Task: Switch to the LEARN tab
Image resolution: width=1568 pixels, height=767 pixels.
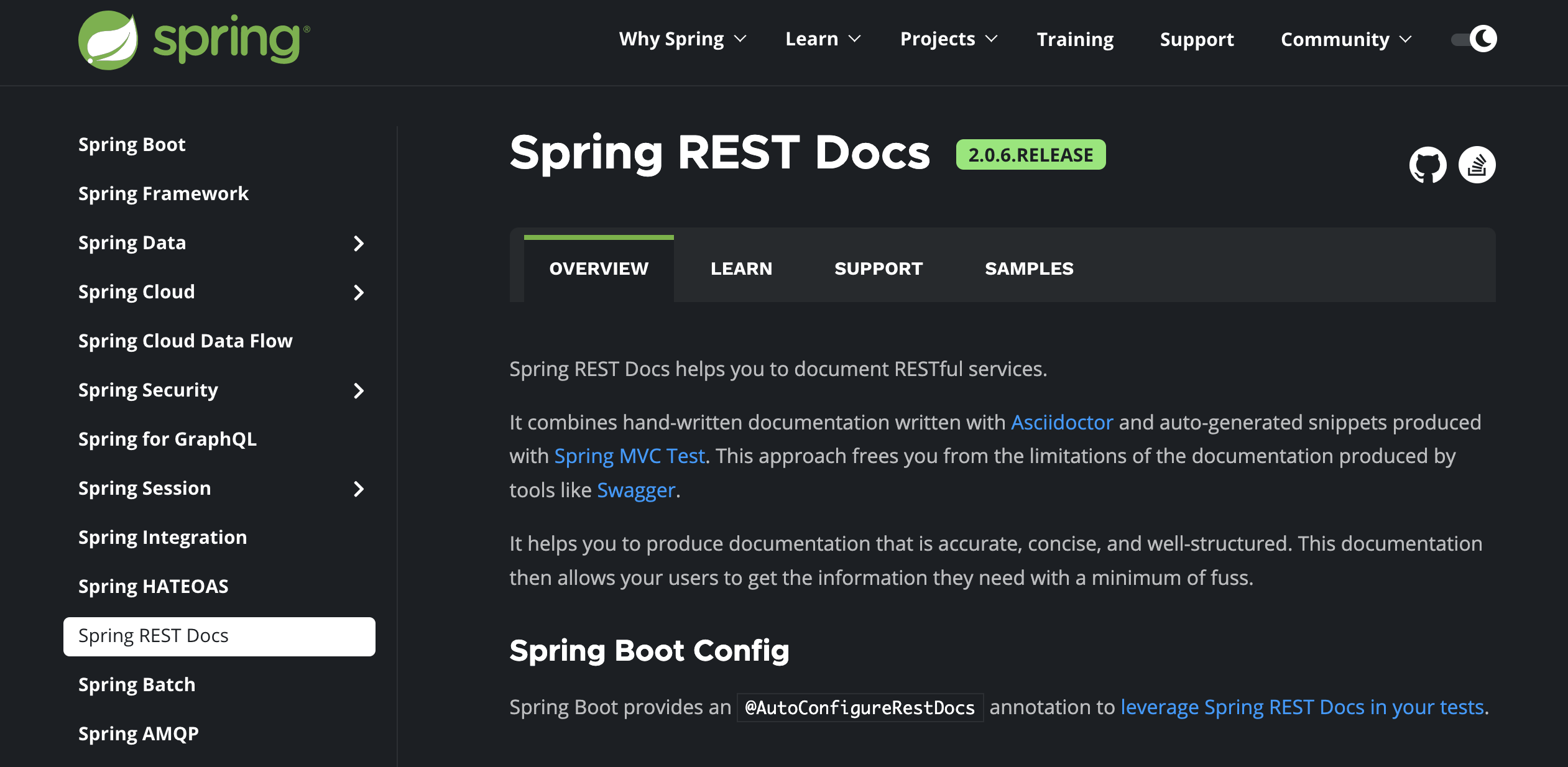Action: [x=741, y=269]
